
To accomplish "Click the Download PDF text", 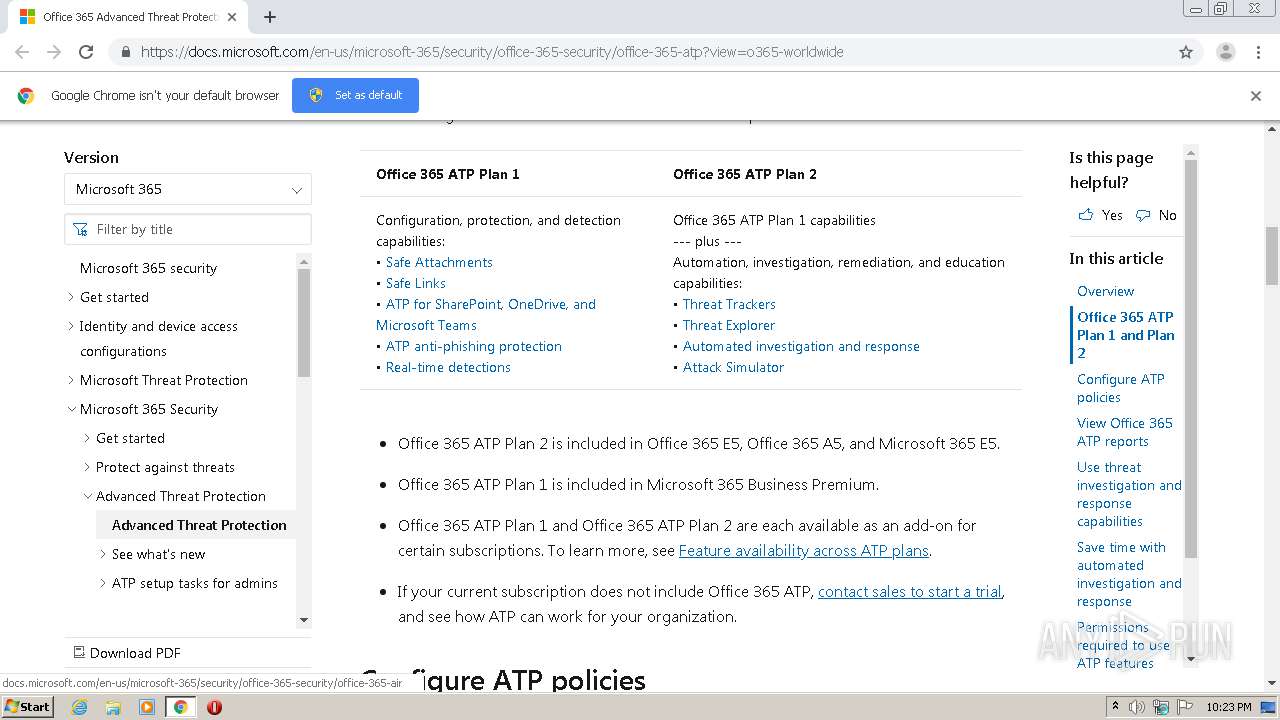I will pos(135,653).
